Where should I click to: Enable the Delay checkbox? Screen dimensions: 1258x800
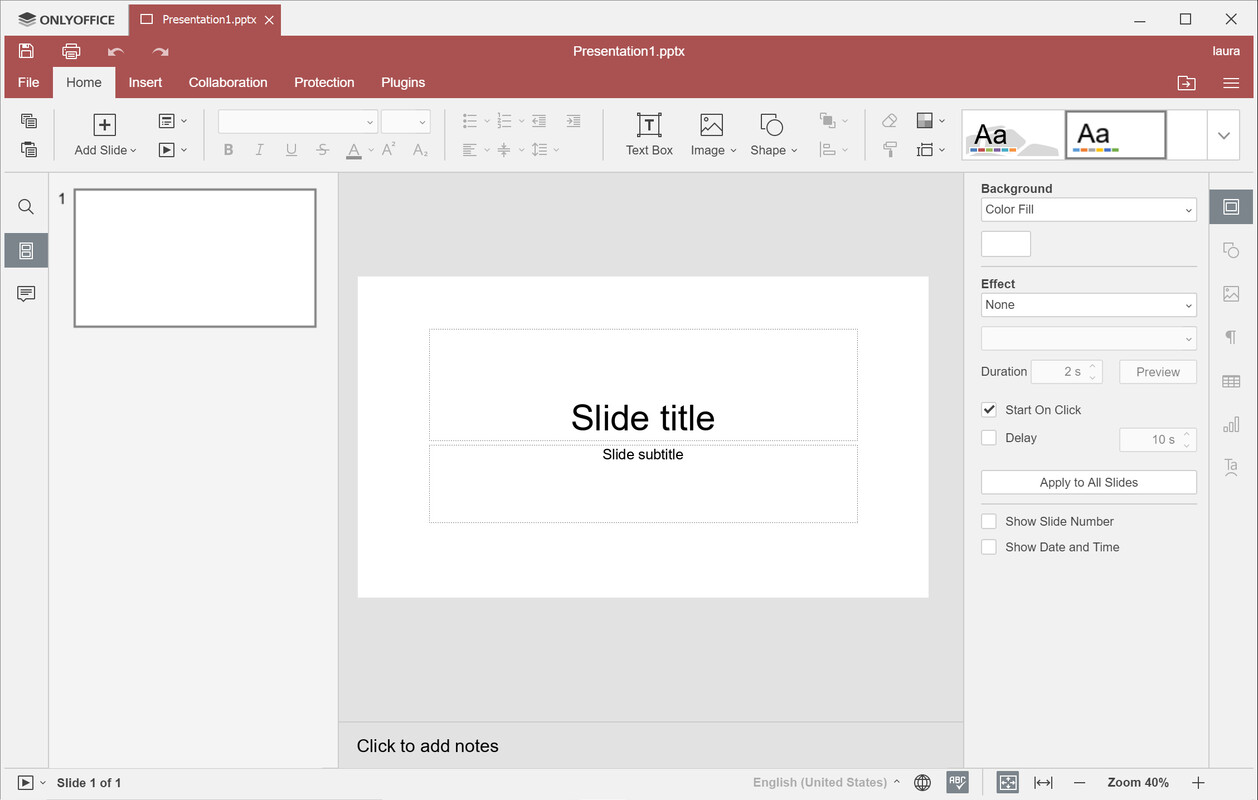tap(989, 438)
